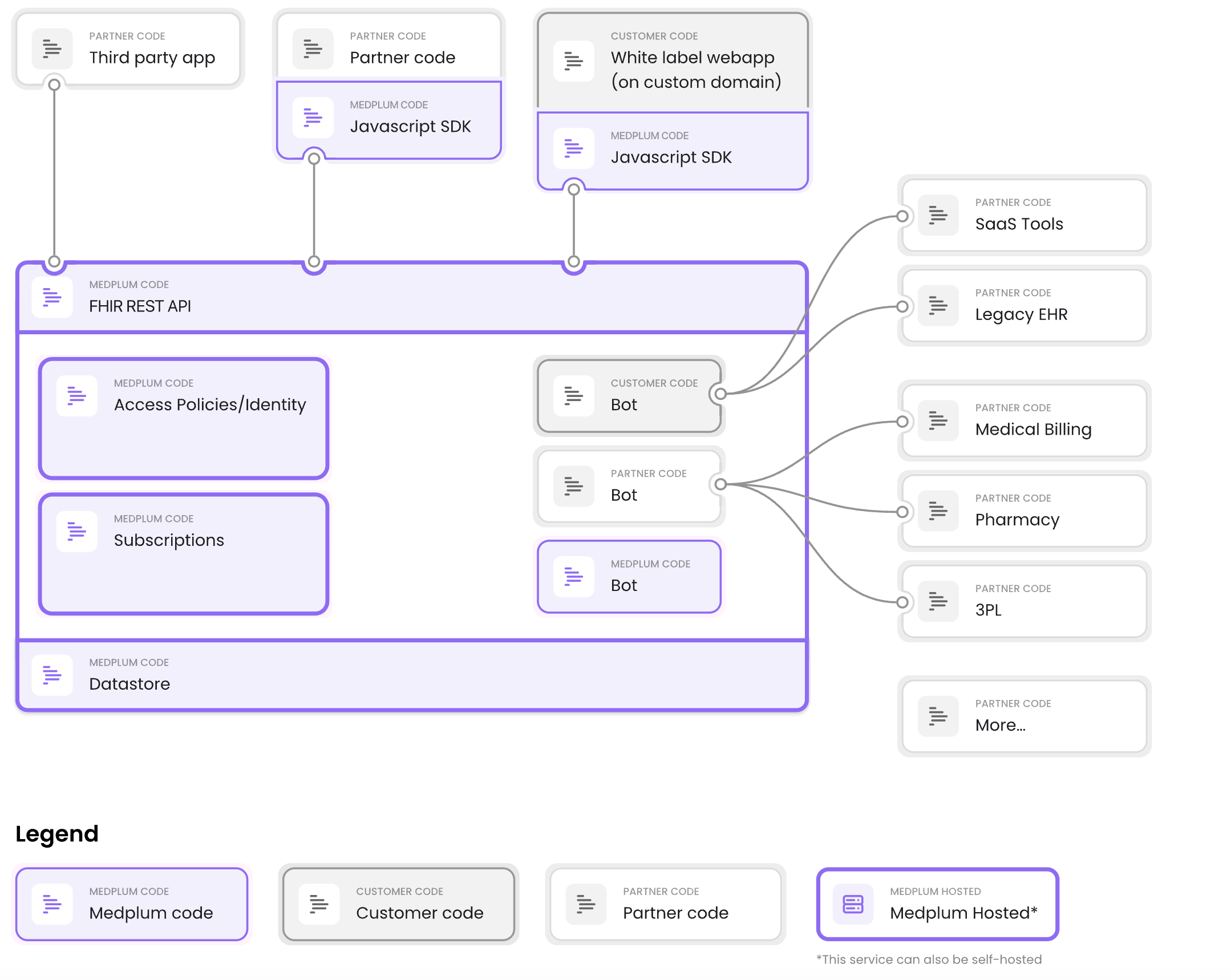The height and width of the screenshot is (980, 1231).
Task: Click the connector node on 3PL card
Action: [902, 602]
